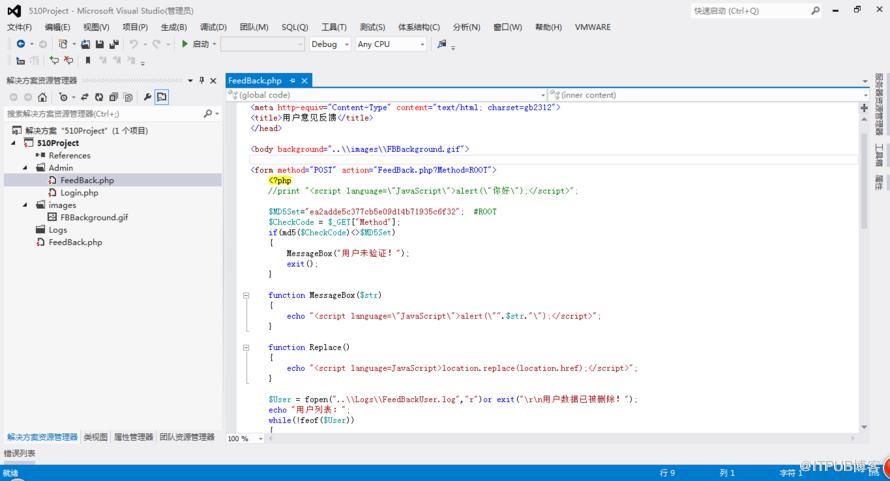Viewport: 890px width, 481px height.
Task: Click the search magnifier in Solution Explorer
Action: click(x=208, y=114)
